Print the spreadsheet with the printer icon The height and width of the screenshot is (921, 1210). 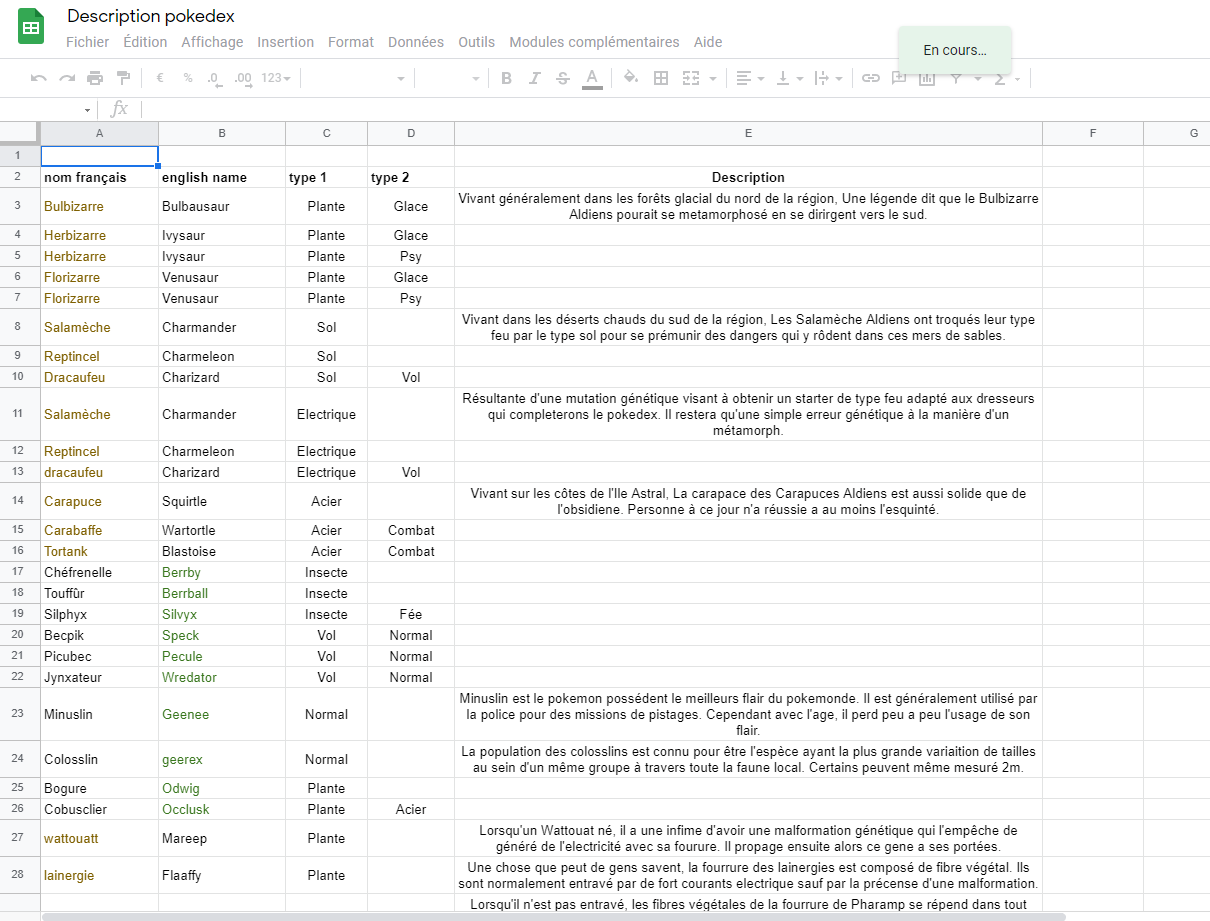(x=95, y=78)
